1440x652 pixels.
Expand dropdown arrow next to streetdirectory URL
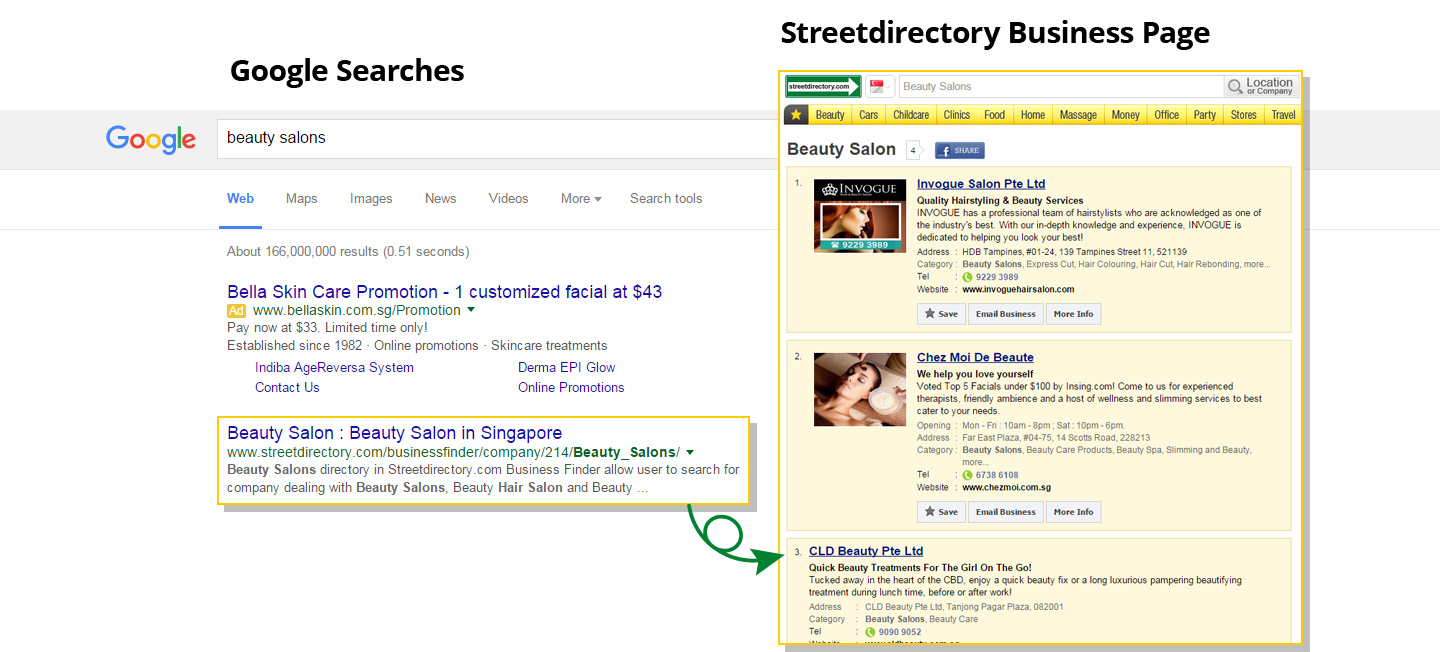(x=690, y=452)
